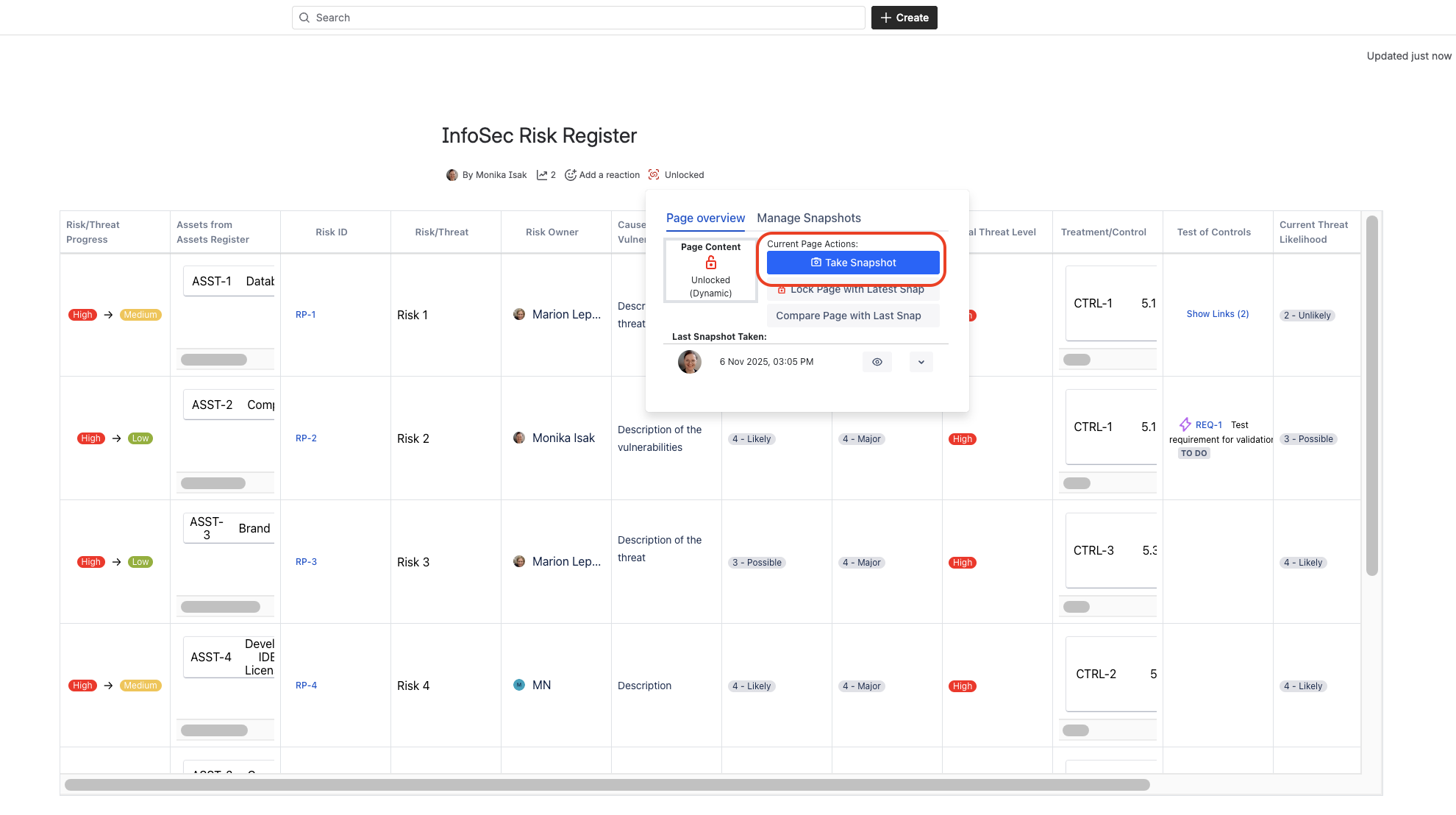1456x815 pixels.
Task: Click the search magnifier icon
Action: (304, 18)
